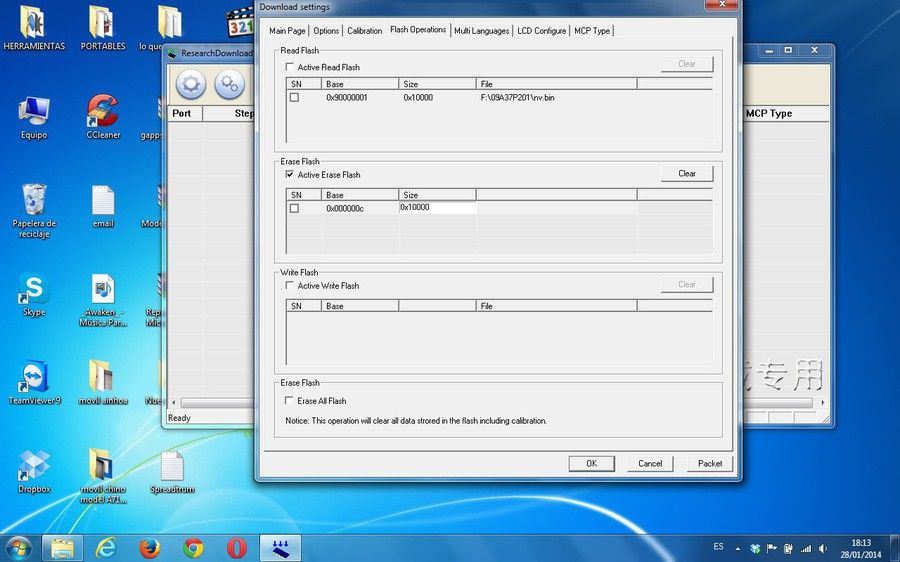Launch CCleaner from the desktop
Screen dimensions: 900x562
[x=103, y=118]
